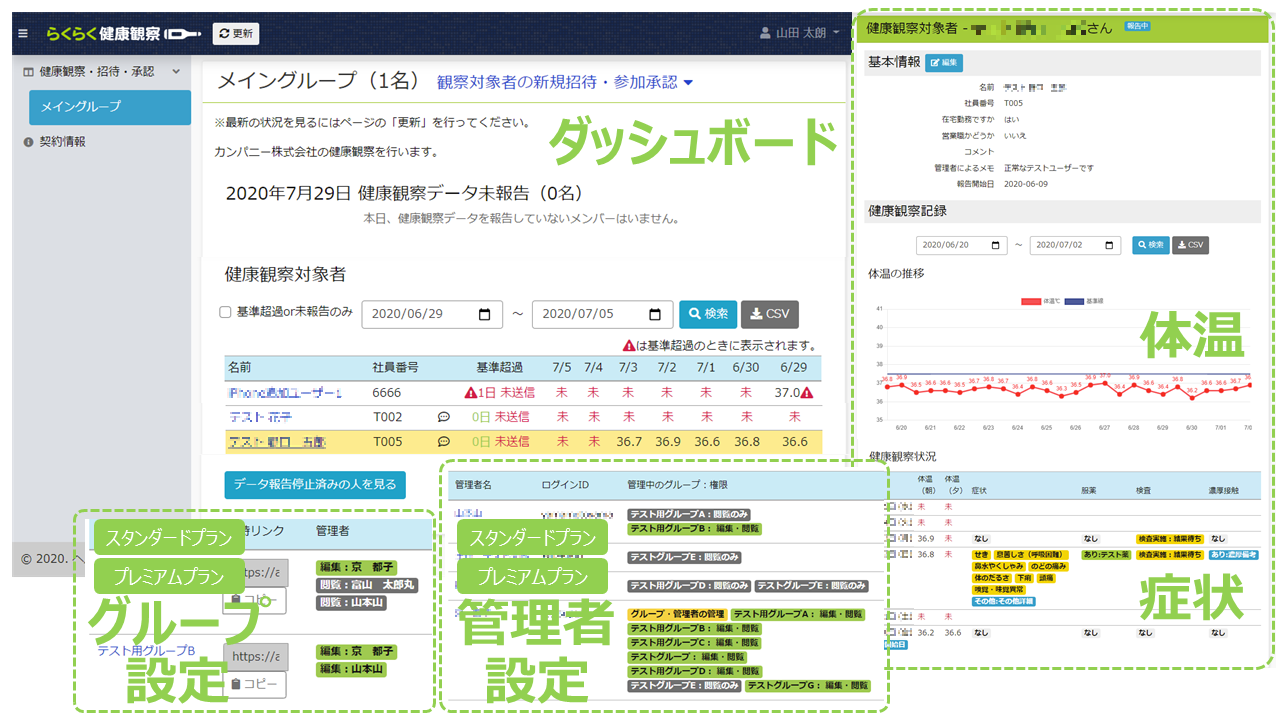Click 検索 in the 健康観察記録 section

pyautogui.click(x=1150, y=245)
